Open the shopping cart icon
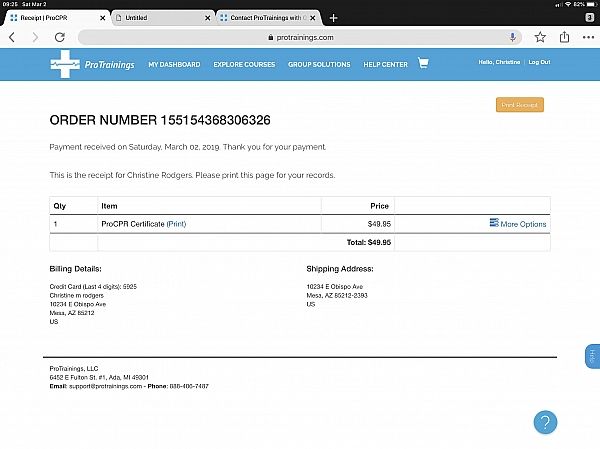 pyautogui.click(x=423, y=63)
